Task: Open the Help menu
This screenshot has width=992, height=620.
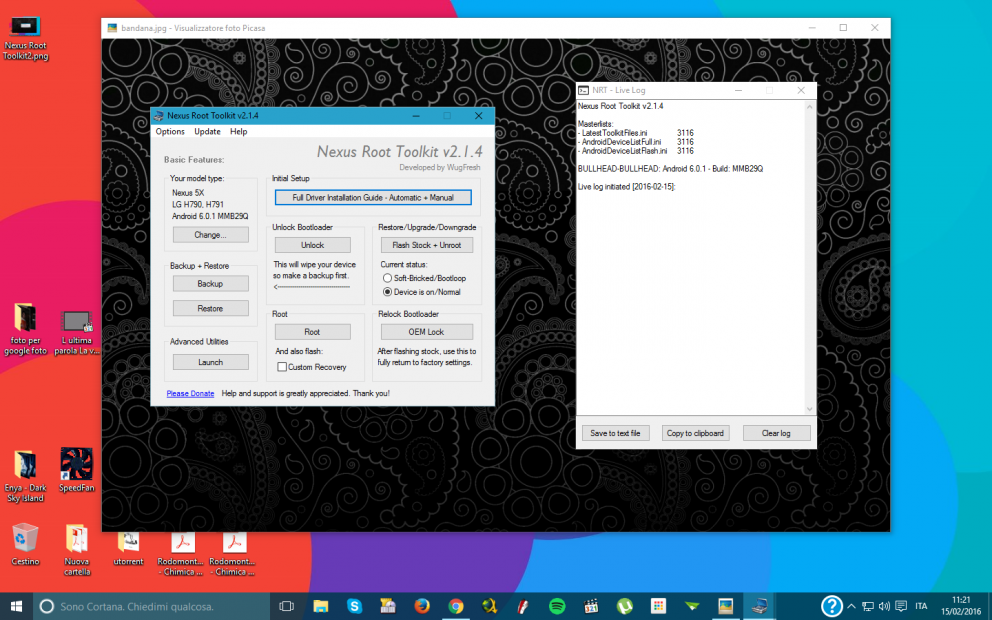Action: pos(239,132)
